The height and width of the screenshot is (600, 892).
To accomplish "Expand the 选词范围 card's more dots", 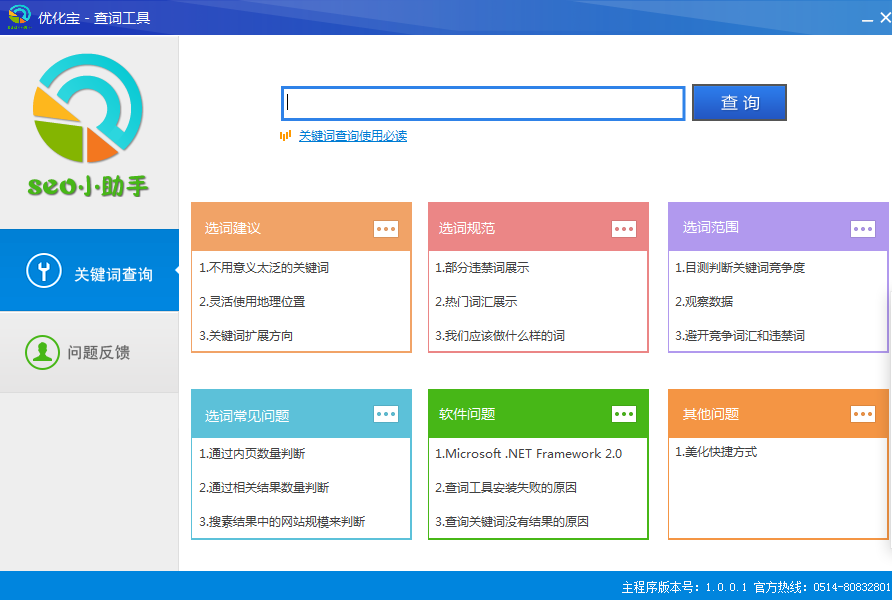I will (862, 228).
